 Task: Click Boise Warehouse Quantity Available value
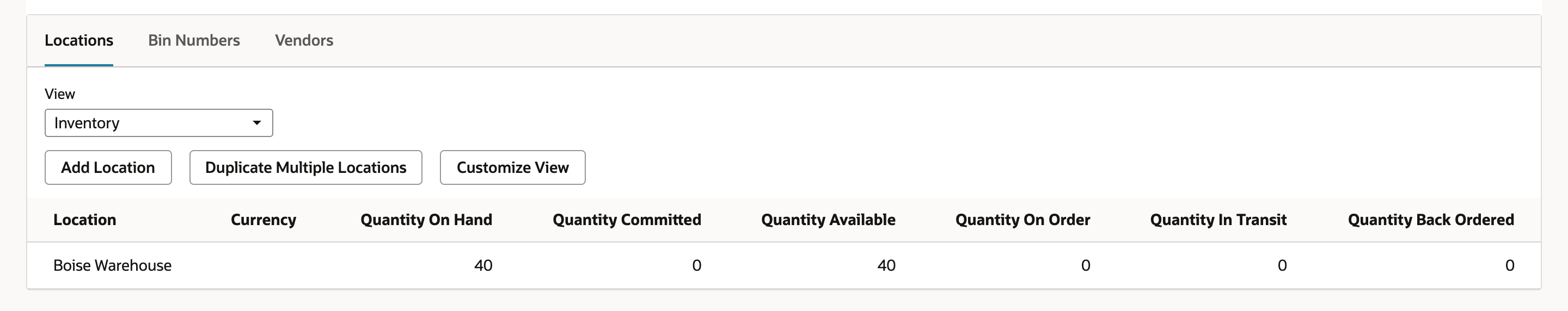tap(886, 265)
